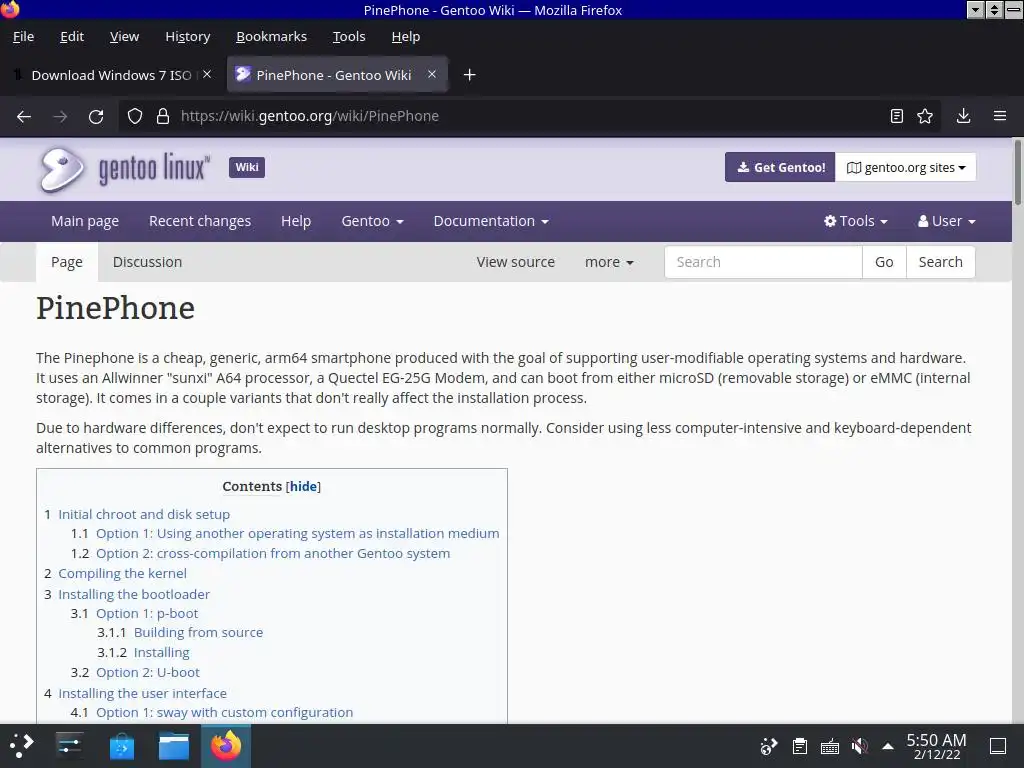The width and height of the screenshot is (1024, 768).
Task: Expand the more dropdown
Action: tap(609, 262)
